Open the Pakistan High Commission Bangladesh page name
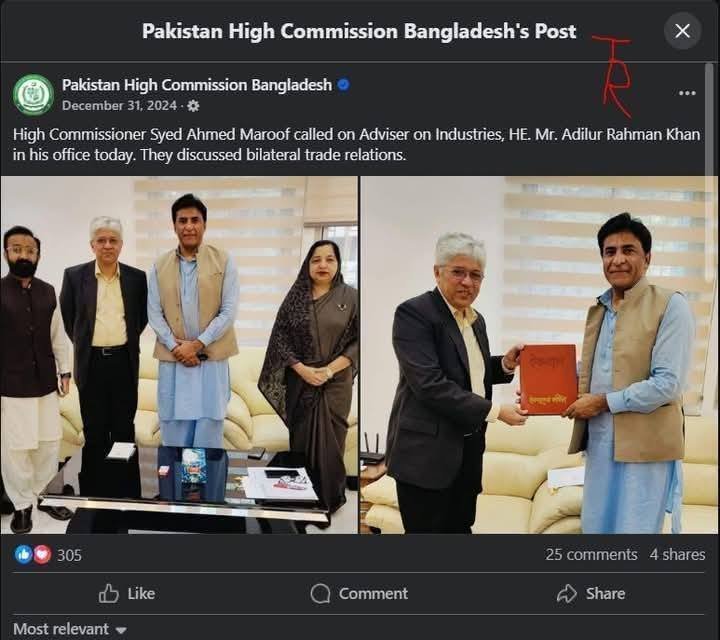720x640 pixels. point(197,85)
